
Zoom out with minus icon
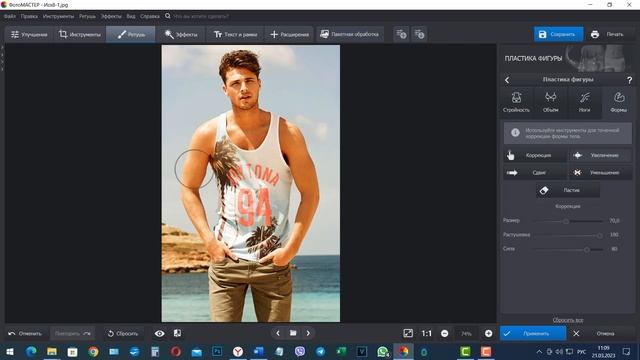[444, 333]
